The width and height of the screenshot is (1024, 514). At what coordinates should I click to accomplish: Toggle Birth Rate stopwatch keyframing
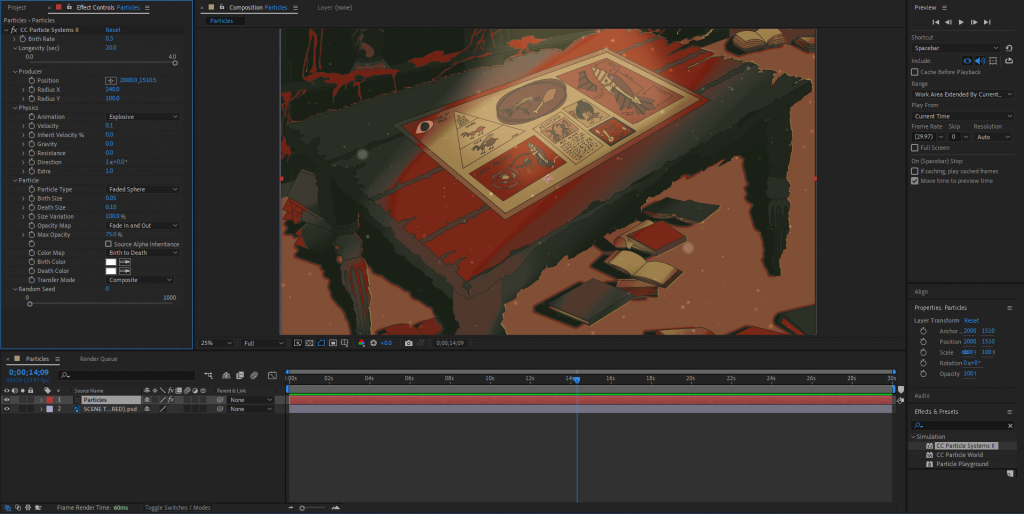click(23, 39)
